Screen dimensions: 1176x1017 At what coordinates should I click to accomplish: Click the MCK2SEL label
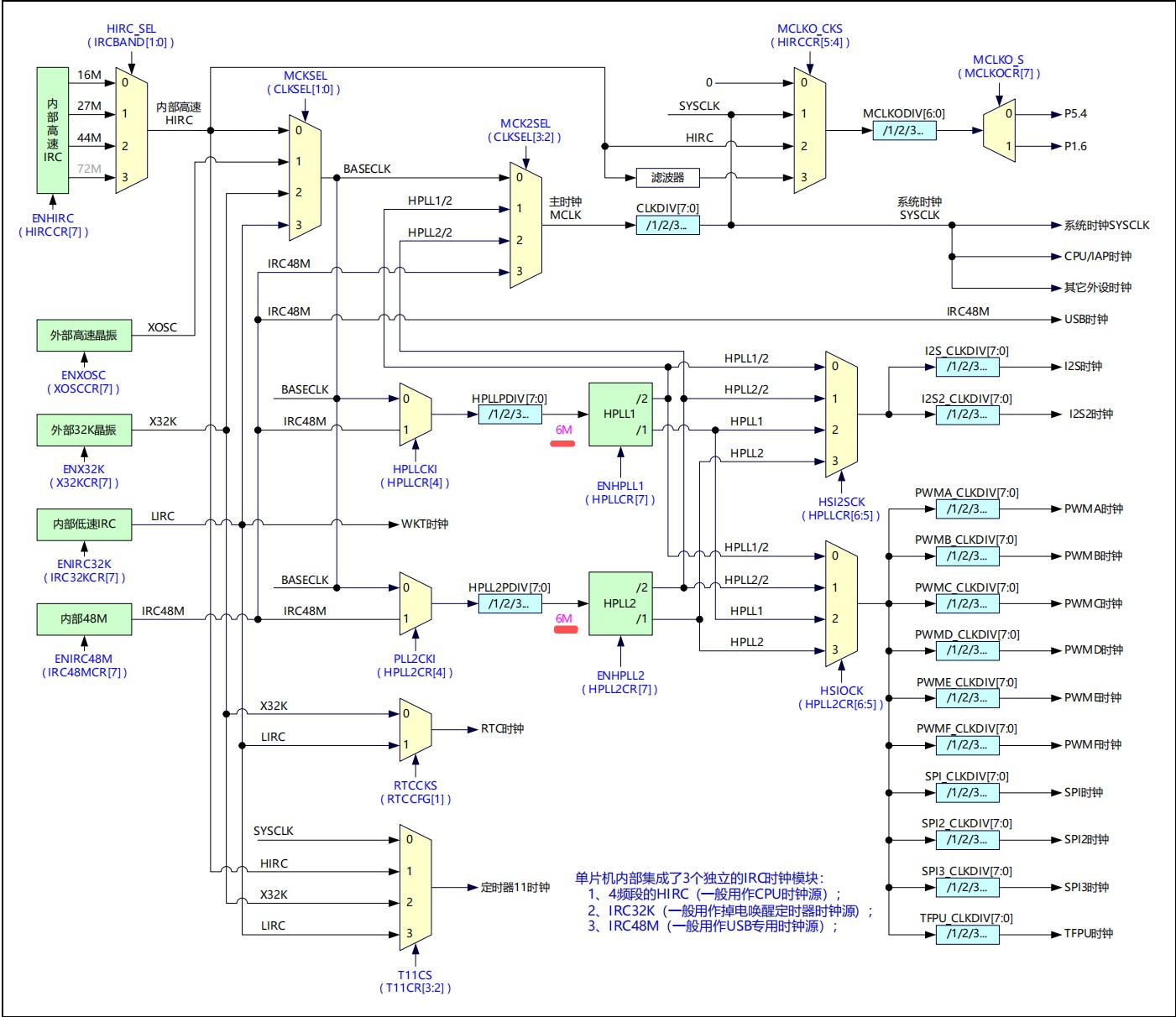pos(525,123)
